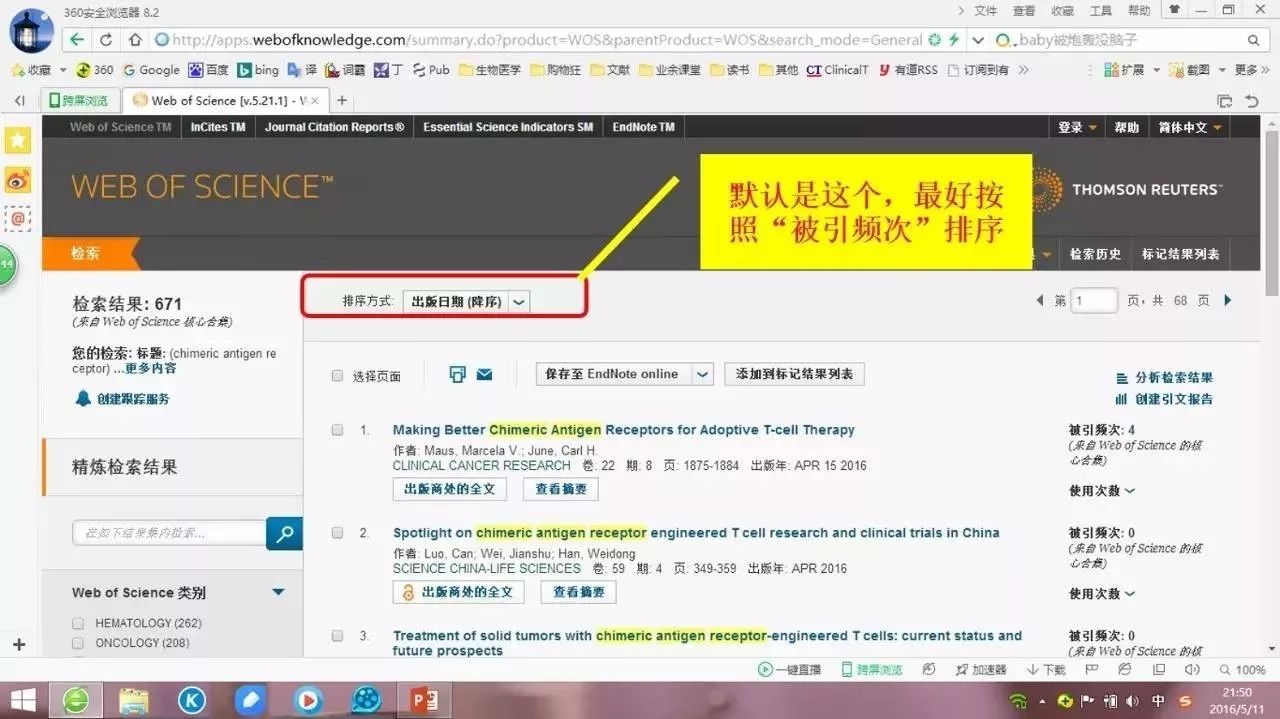Click the browser URL address bar
Viewport: 1280px width, 719px height.
545,40
